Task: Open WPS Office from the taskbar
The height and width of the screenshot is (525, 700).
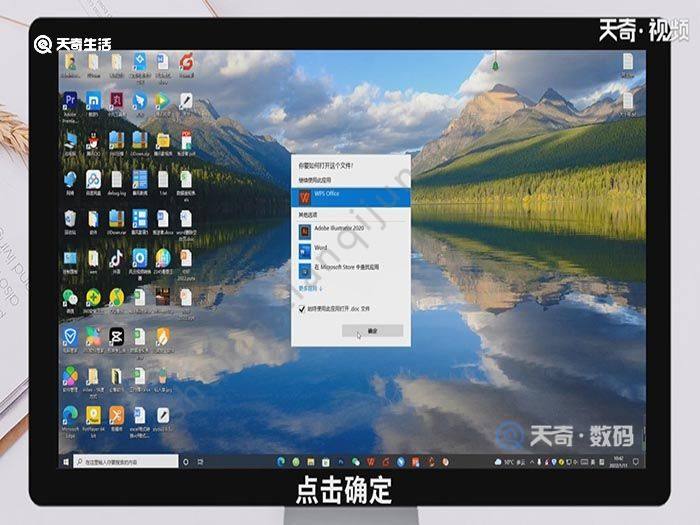Action: (371, 462)
